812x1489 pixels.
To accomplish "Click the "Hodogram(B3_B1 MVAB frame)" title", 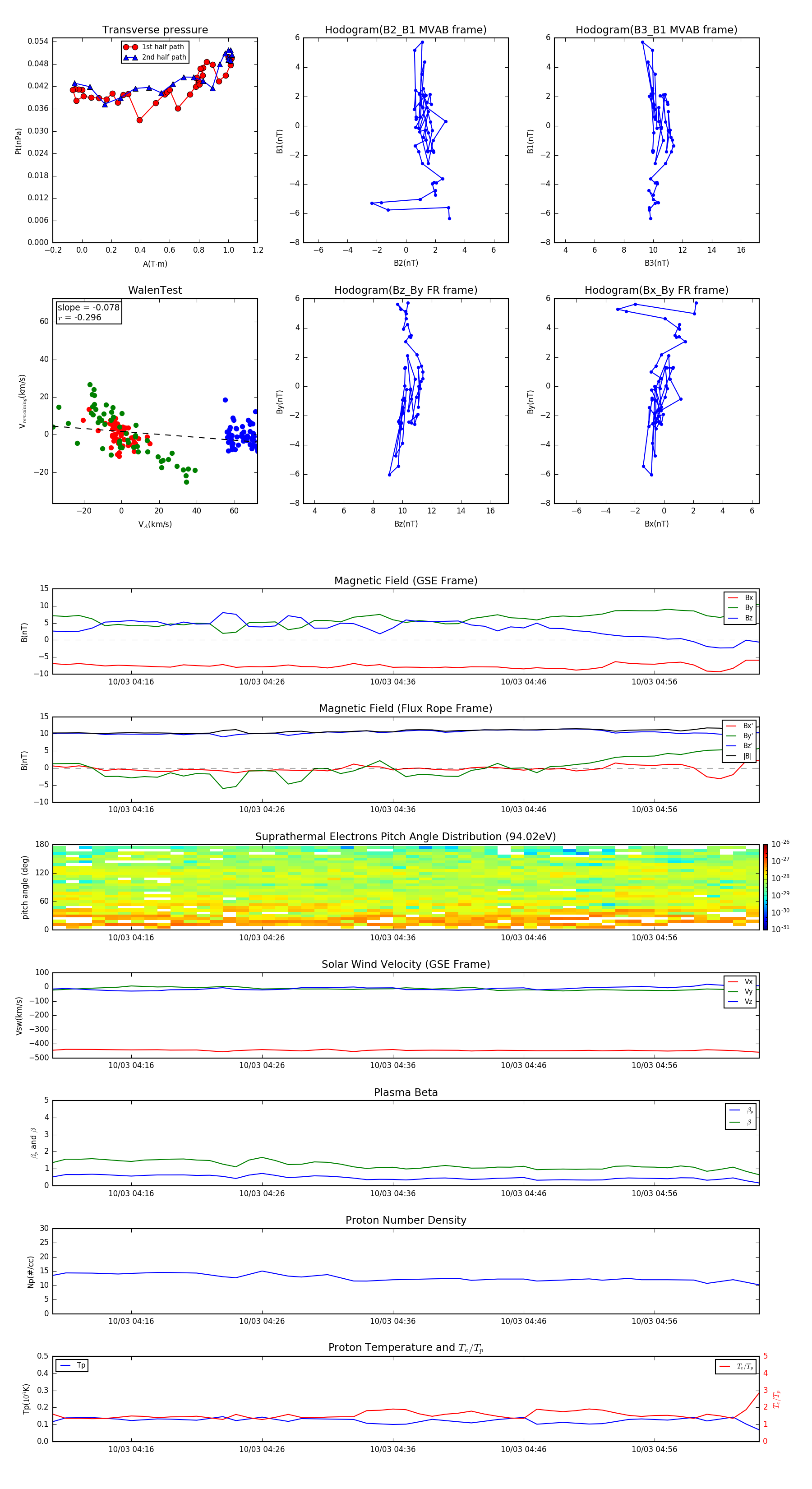I will tap(656, 30).
